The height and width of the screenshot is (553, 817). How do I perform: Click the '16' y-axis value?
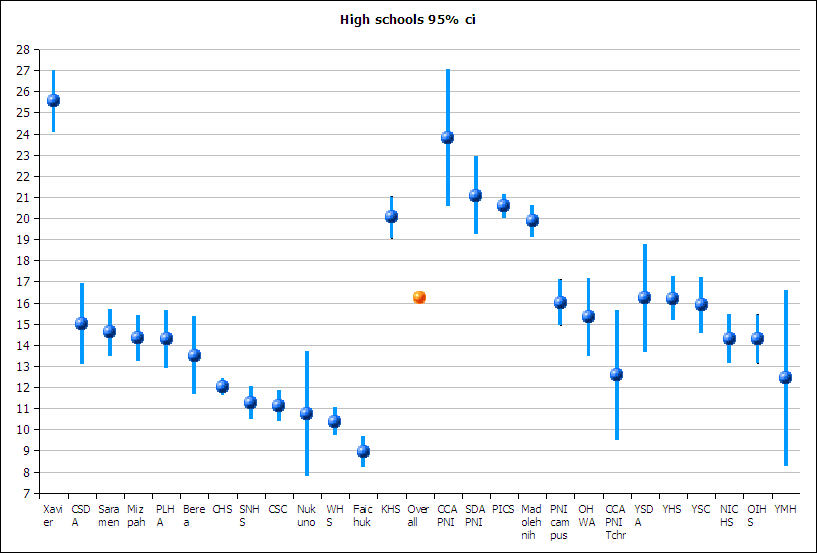point(23,303)
